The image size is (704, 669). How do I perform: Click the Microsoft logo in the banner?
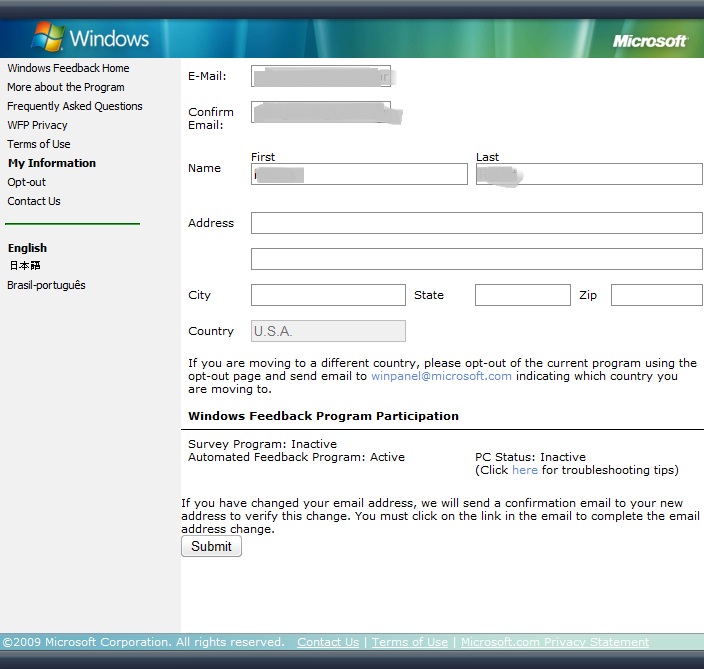tap(650, 41)
